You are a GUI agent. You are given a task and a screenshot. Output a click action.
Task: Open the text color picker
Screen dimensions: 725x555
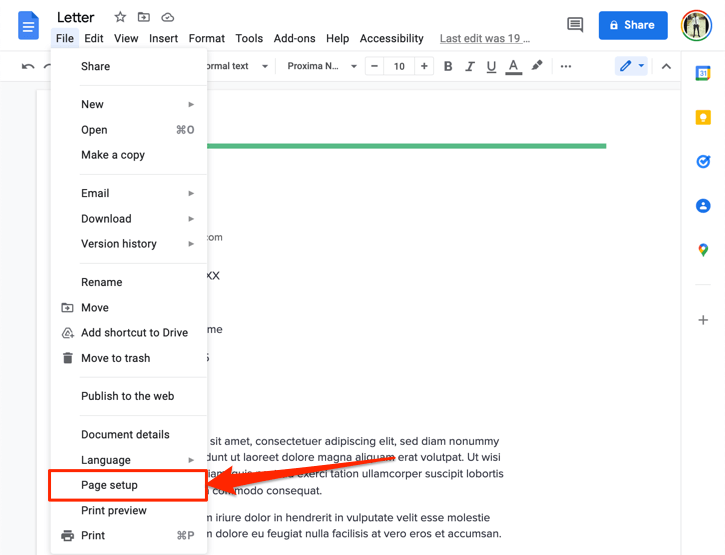(x=513, y=67)
